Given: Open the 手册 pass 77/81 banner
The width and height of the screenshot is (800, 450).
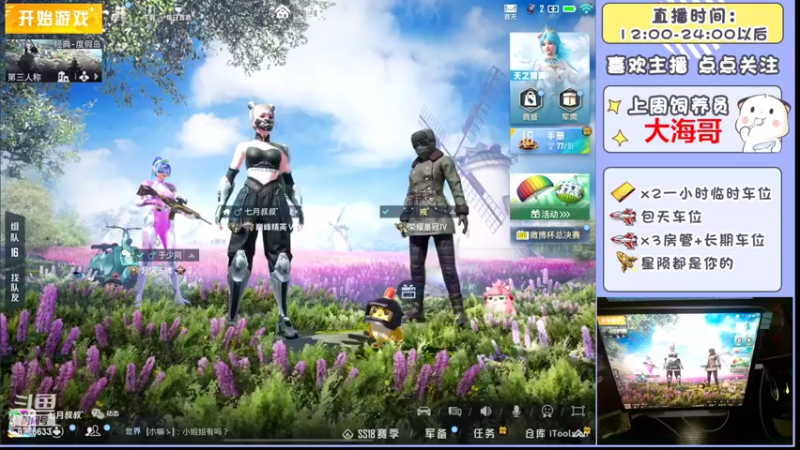Looking at the screenshot, I should pos(550,141).
